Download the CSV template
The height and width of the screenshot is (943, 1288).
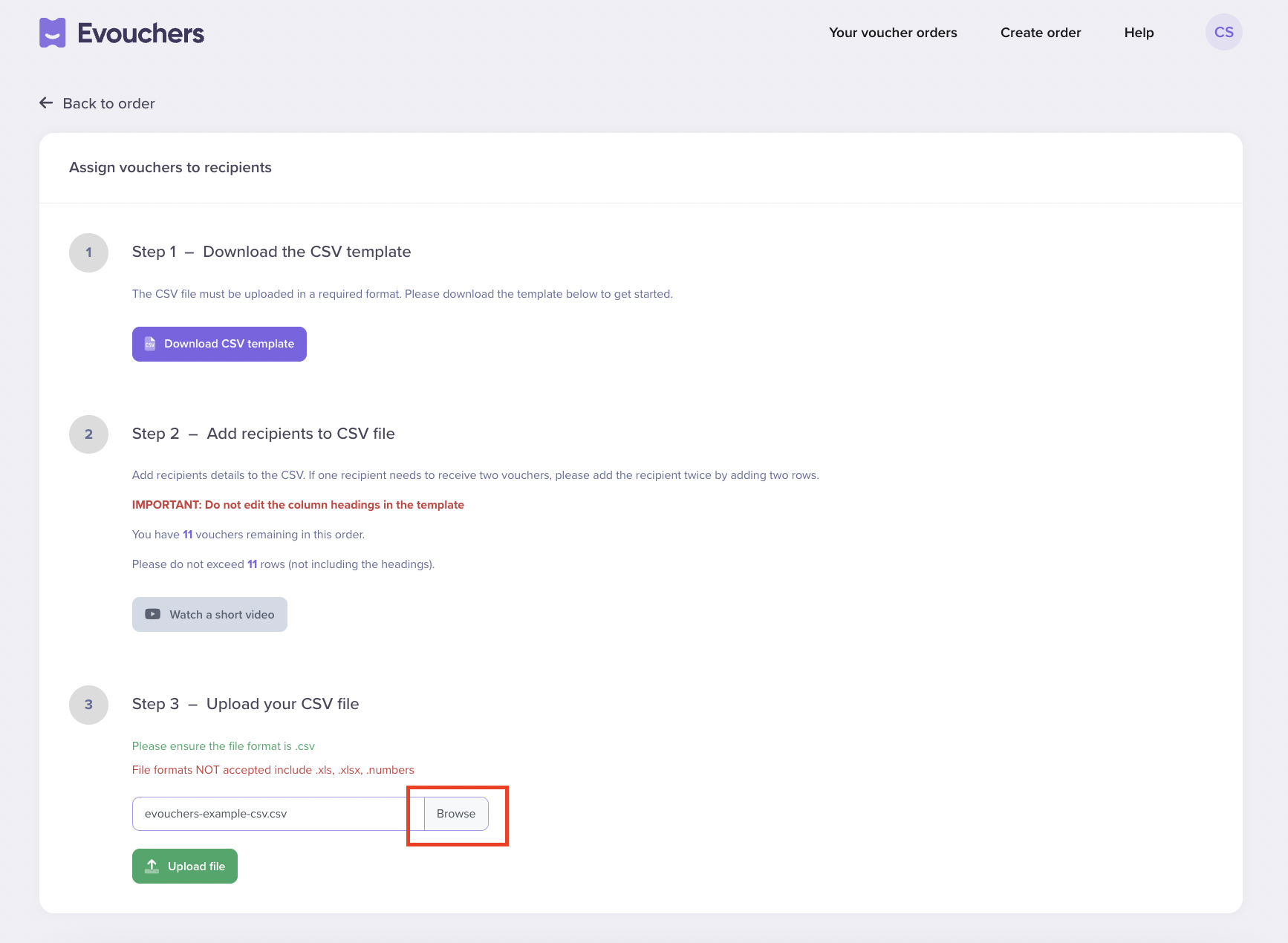tap(219, 344)
